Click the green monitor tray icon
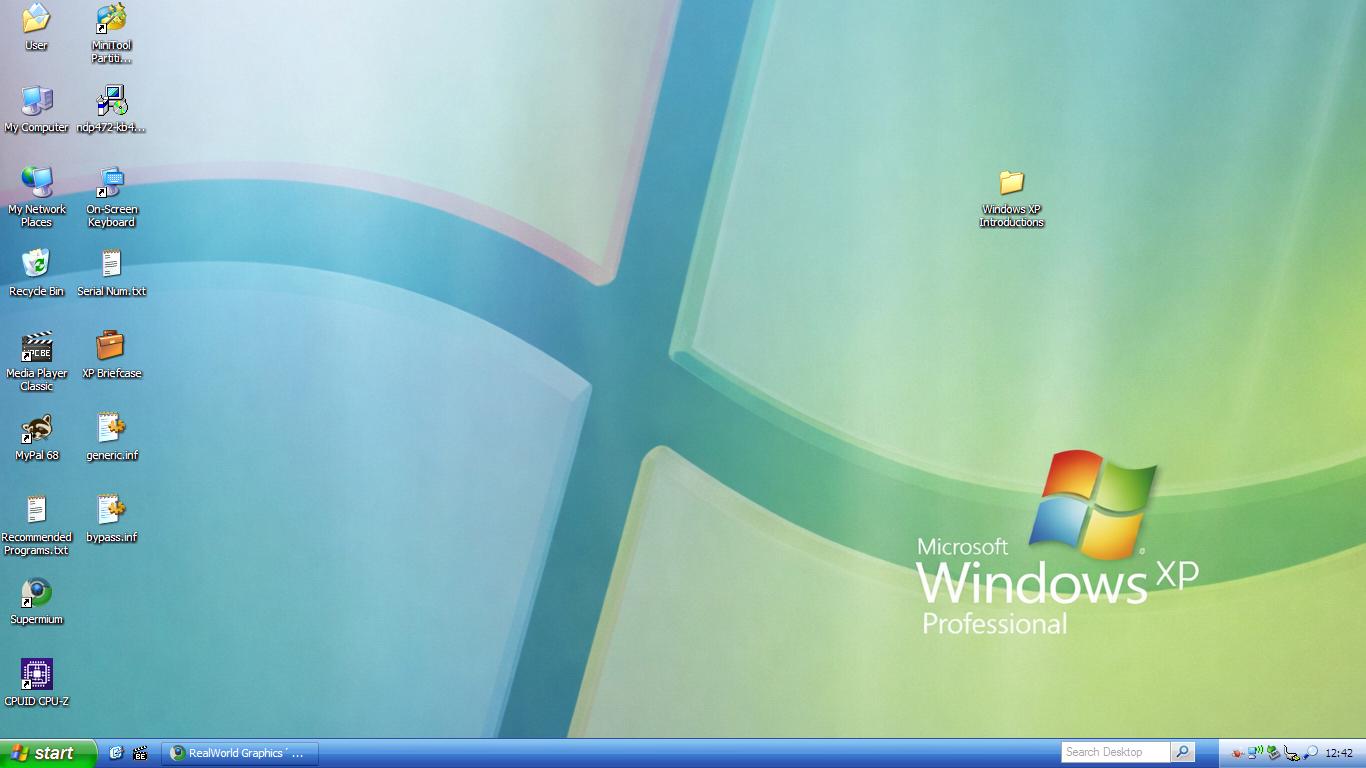The image size is (1366, 768). tap(1273, 753)
